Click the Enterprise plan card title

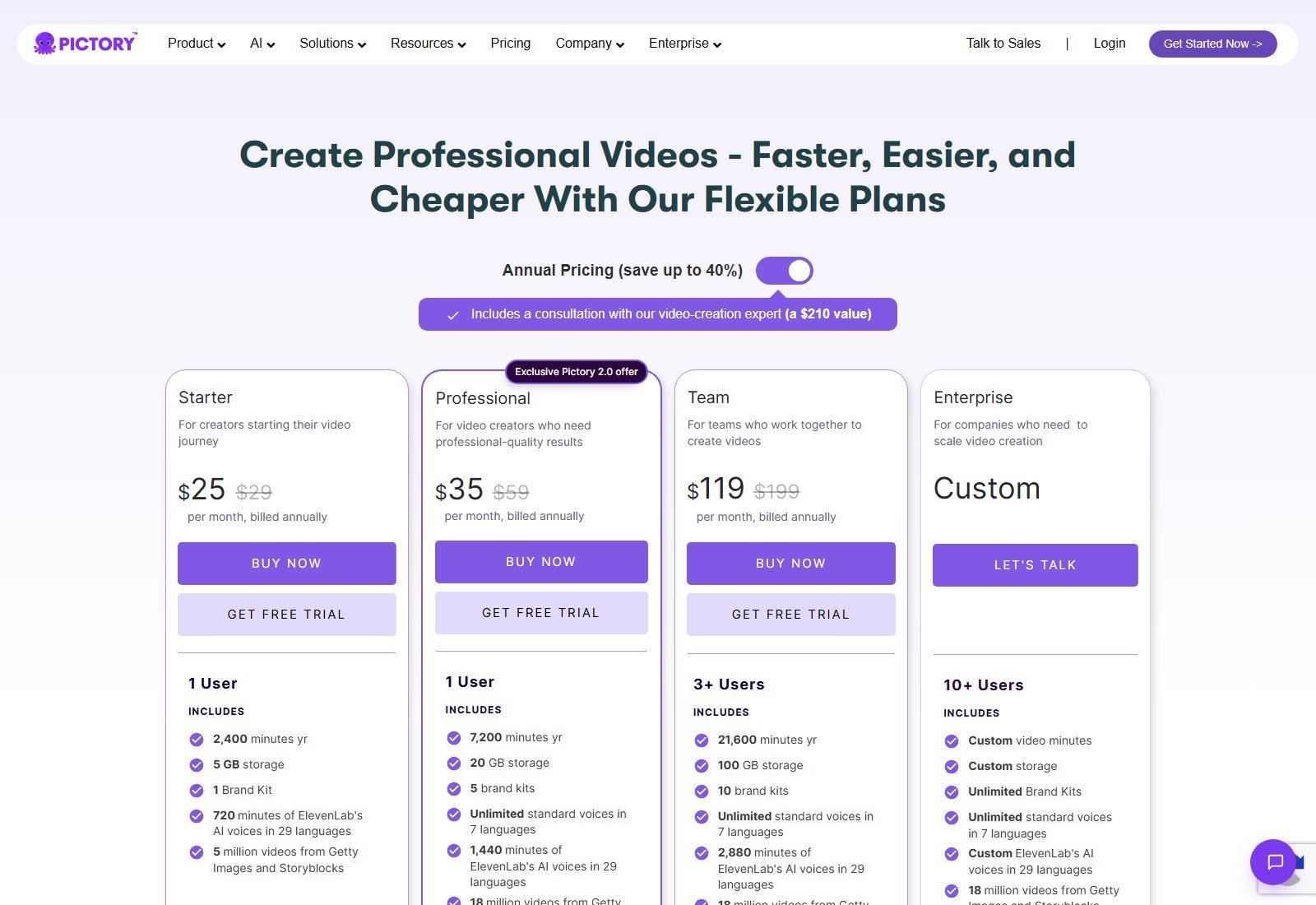[x=973, y=397]
